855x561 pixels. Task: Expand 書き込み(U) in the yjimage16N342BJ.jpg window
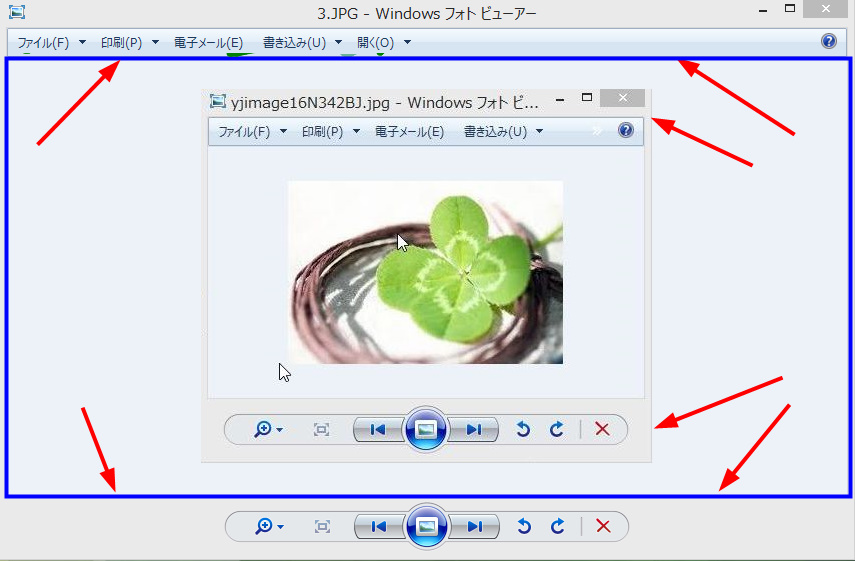click(503, 131)
